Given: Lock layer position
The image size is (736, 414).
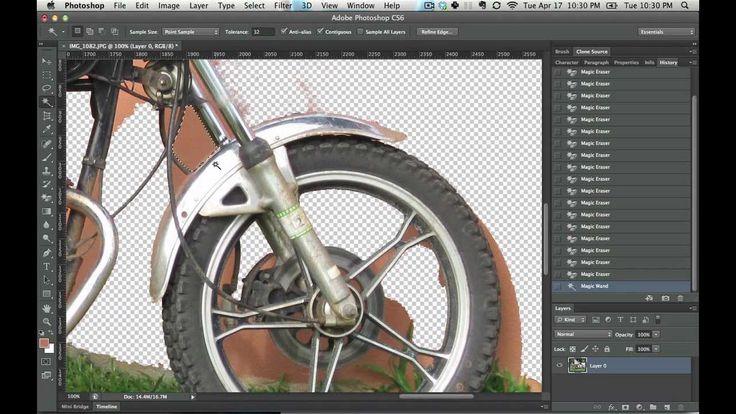Looking at the screenshot, I should click(x=595, y=349).
